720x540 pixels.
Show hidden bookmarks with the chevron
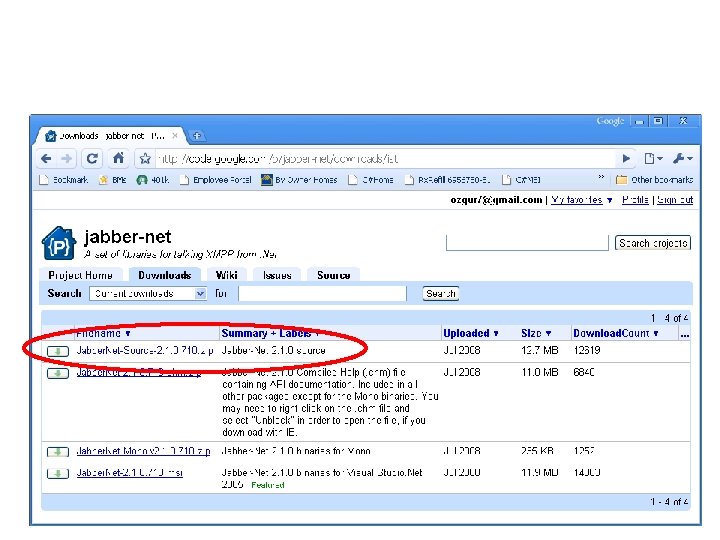(601, 177)
